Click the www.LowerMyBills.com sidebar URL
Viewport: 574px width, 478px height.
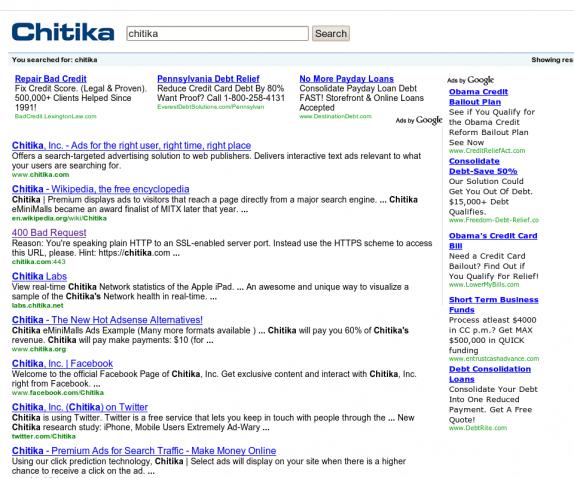click(x=484, y=285)
